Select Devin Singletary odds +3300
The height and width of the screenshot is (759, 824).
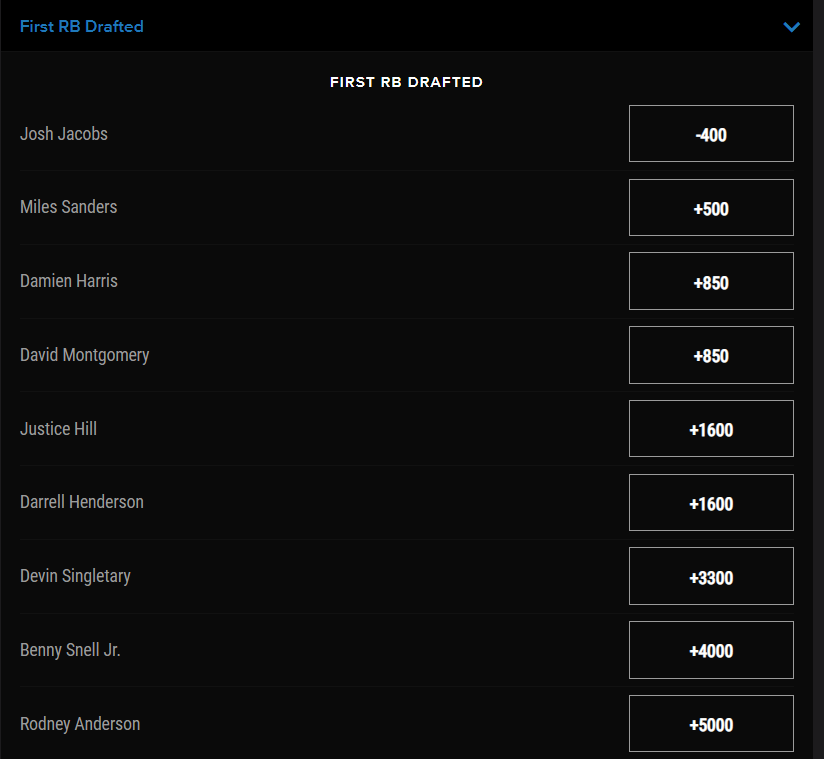click(x=711, y=576)
